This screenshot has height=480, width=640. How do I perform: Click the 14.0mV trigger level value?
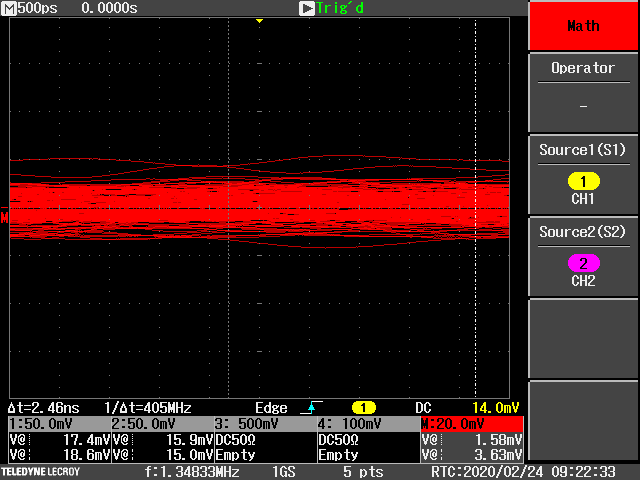coord(496,407)
